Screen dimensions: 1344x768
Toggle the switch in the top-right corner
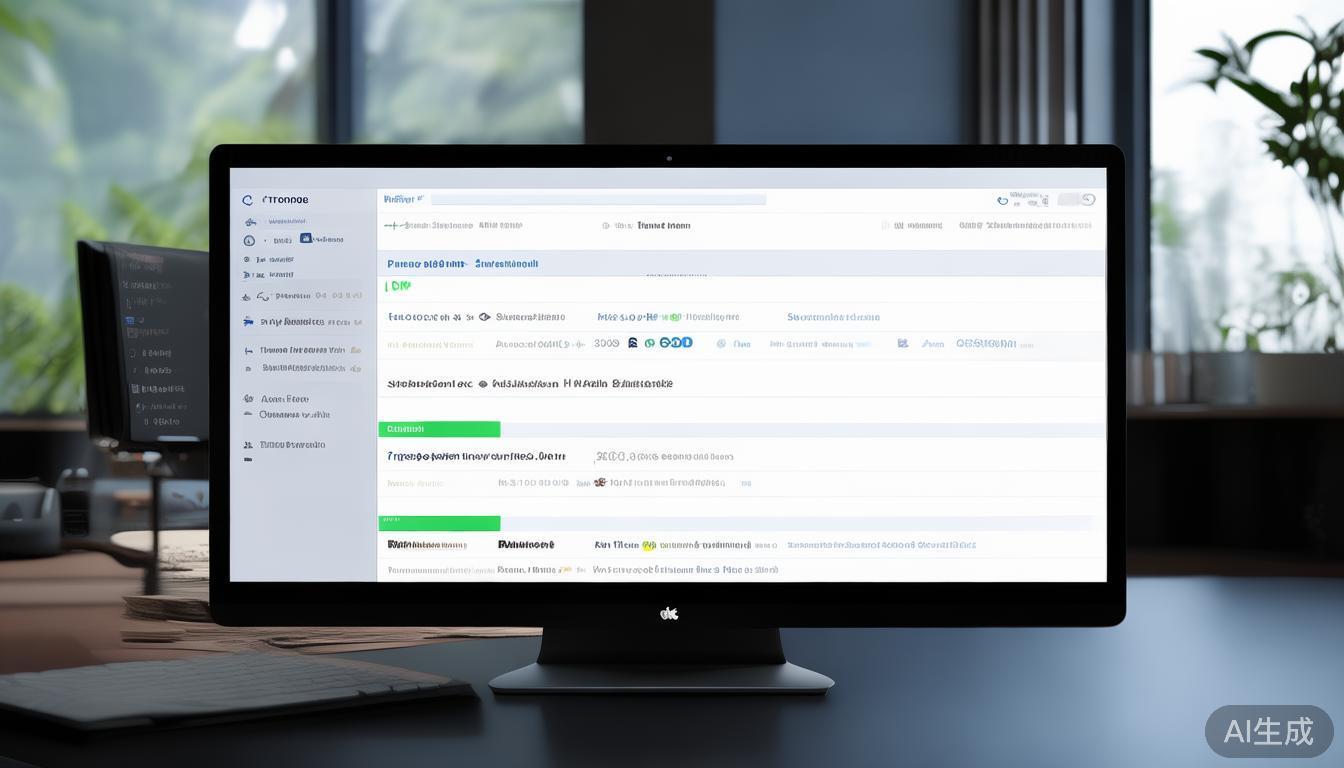[1077, 200]
